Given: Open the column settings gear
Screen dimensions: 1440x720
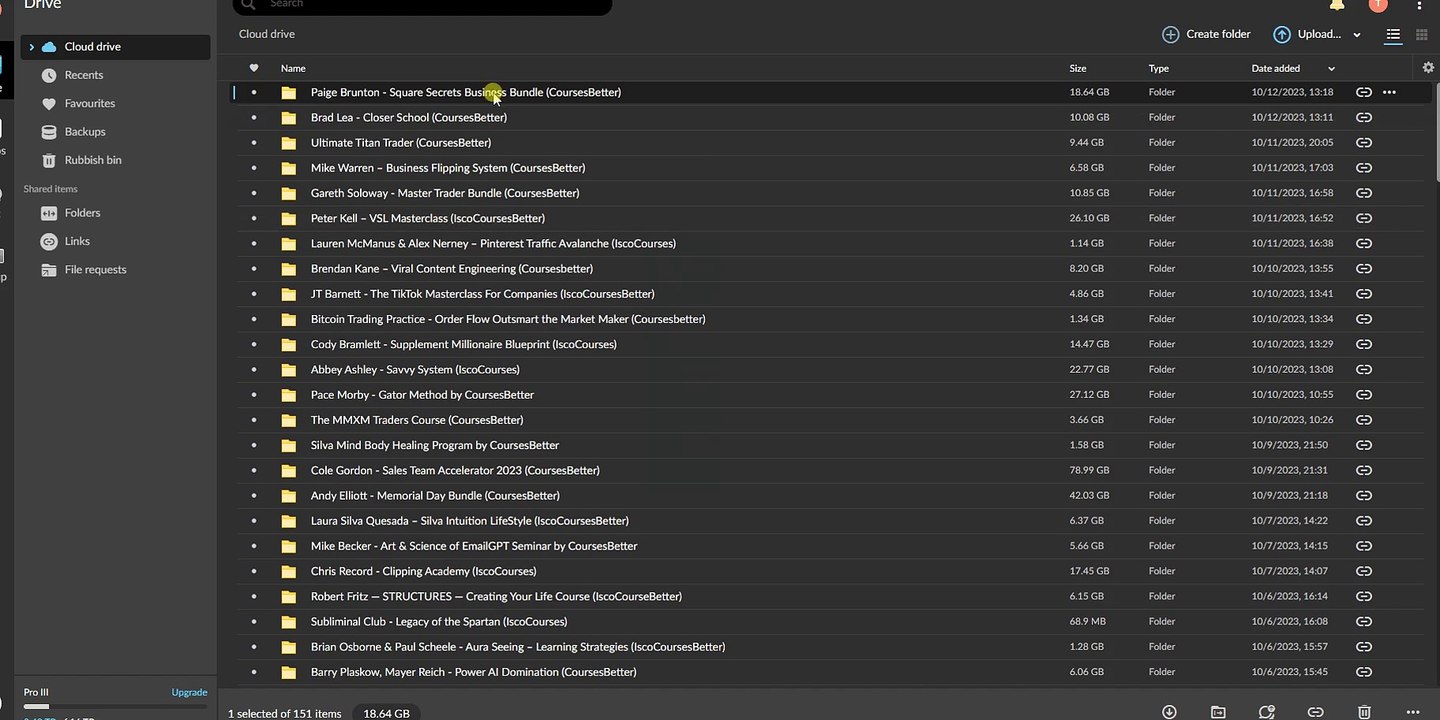Looking at the screenshot, I should 1428,68.
